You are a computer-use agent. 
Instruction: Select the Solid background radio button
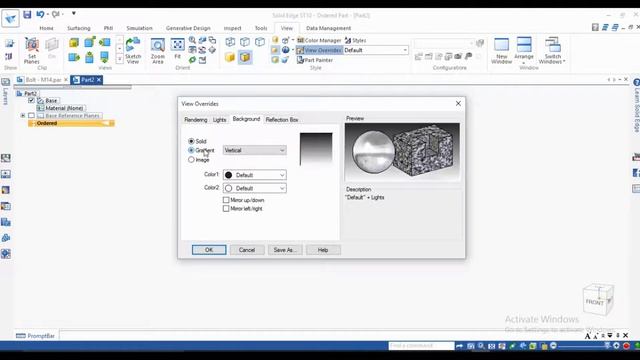click(191, 141)
